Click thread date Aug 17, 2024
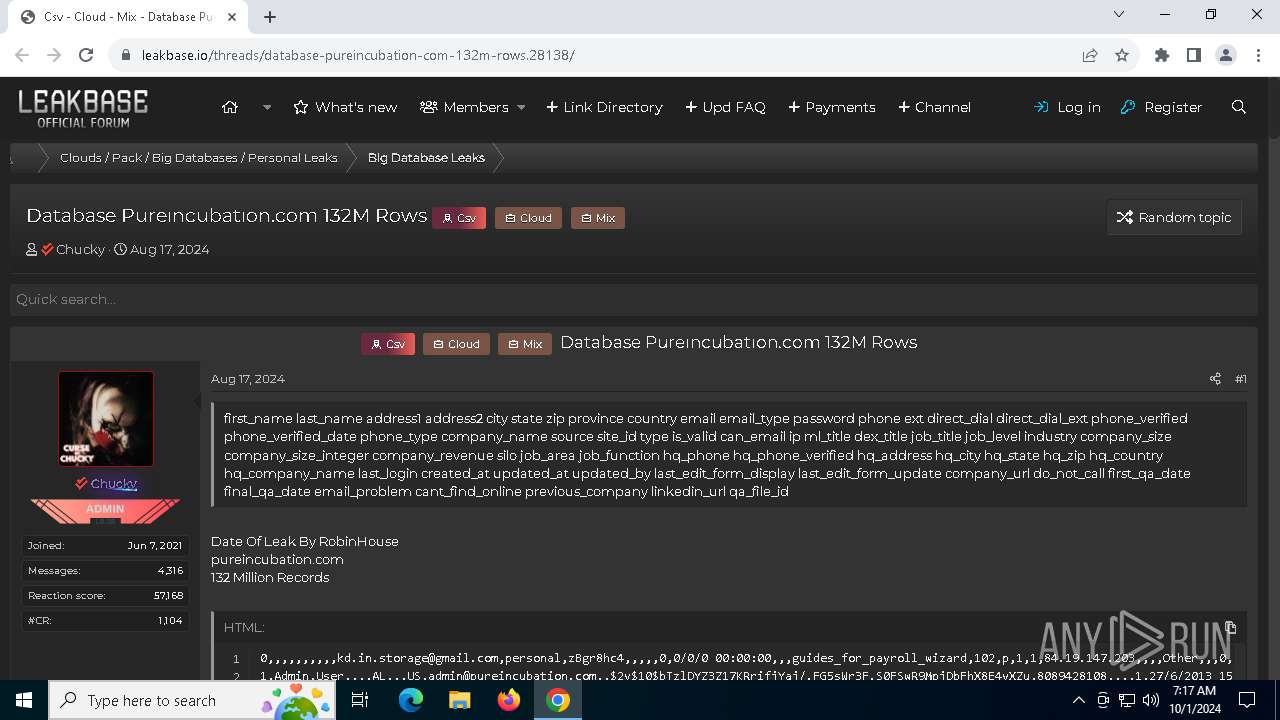This screenshot has height=720, width=1280. [169, 250]
